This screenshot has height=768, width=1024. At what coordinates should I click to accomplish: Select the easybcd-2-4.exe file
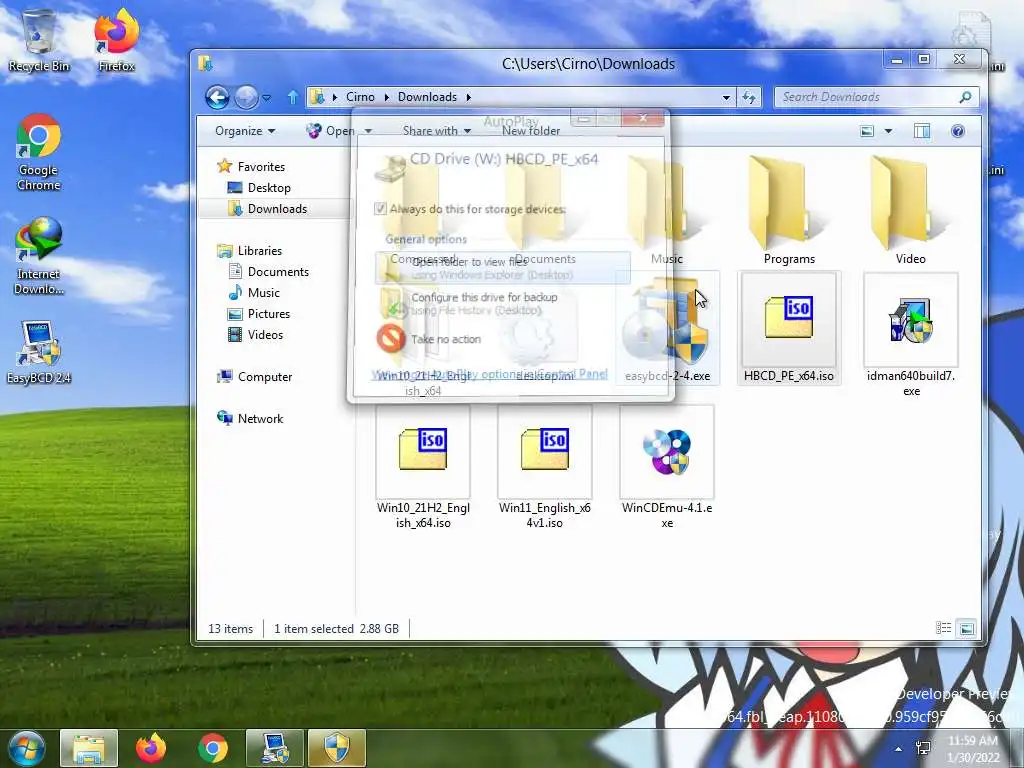point(667,328)
